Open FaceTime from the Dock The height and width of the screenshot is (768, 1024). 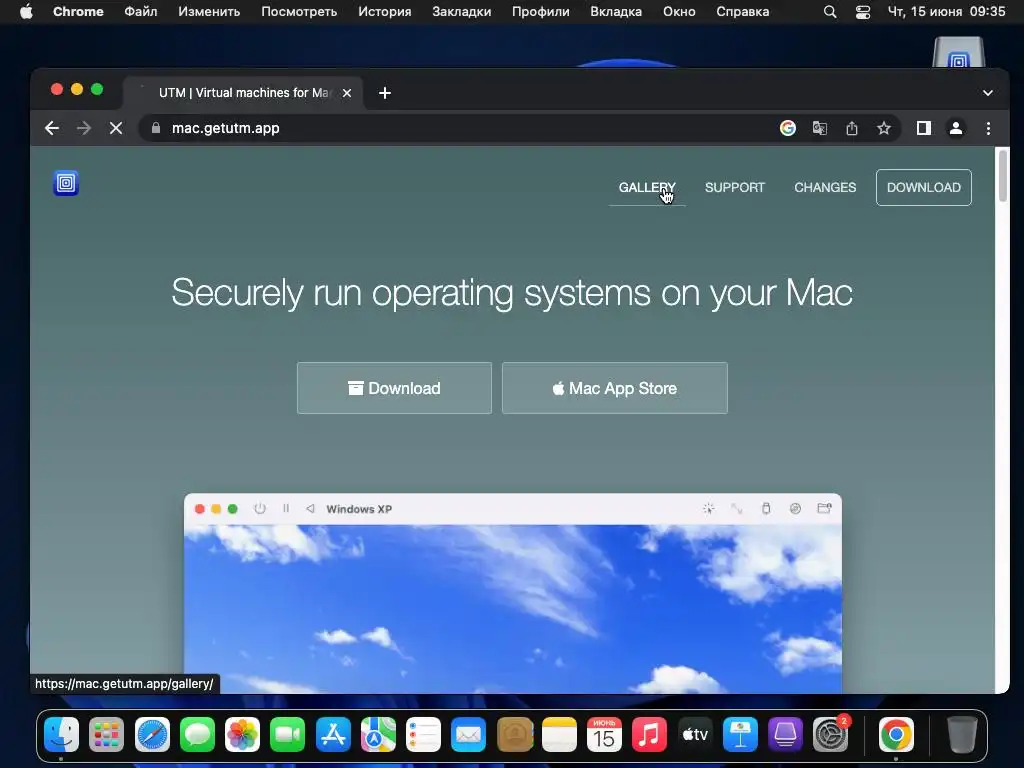pos(287,735)
